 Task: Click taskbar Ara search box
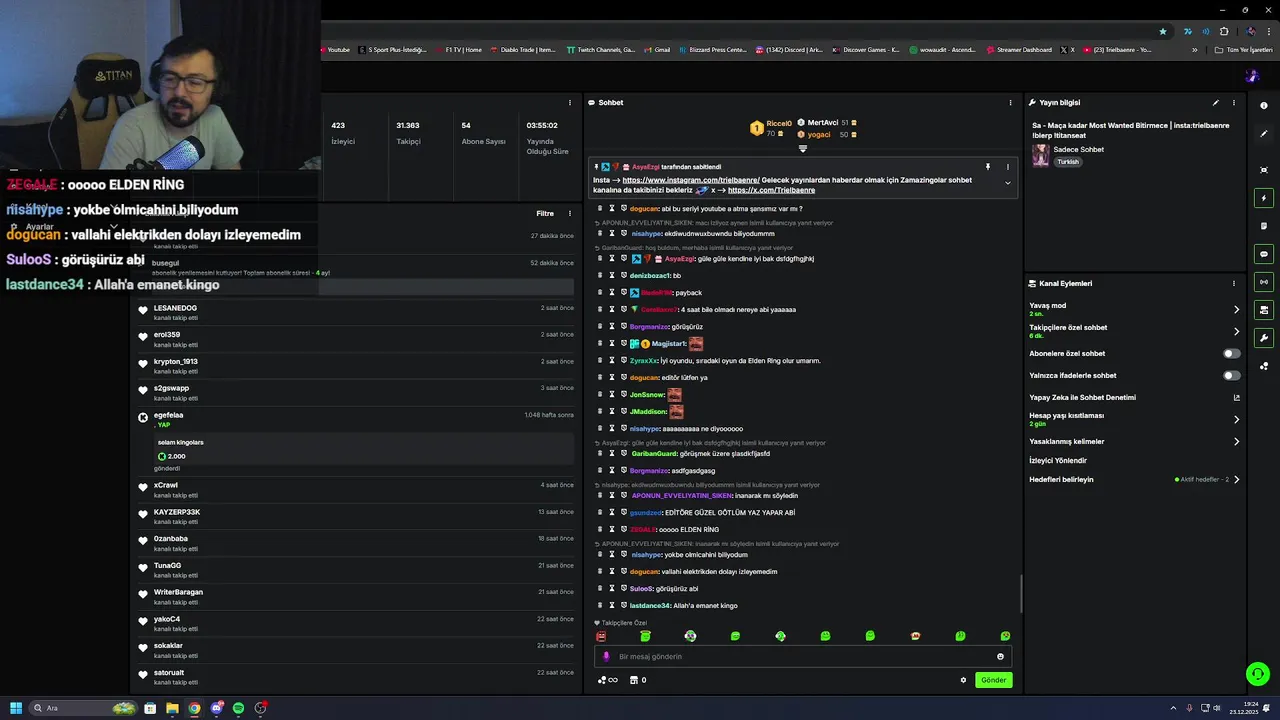pyautogui.click(x=84, y=708)
